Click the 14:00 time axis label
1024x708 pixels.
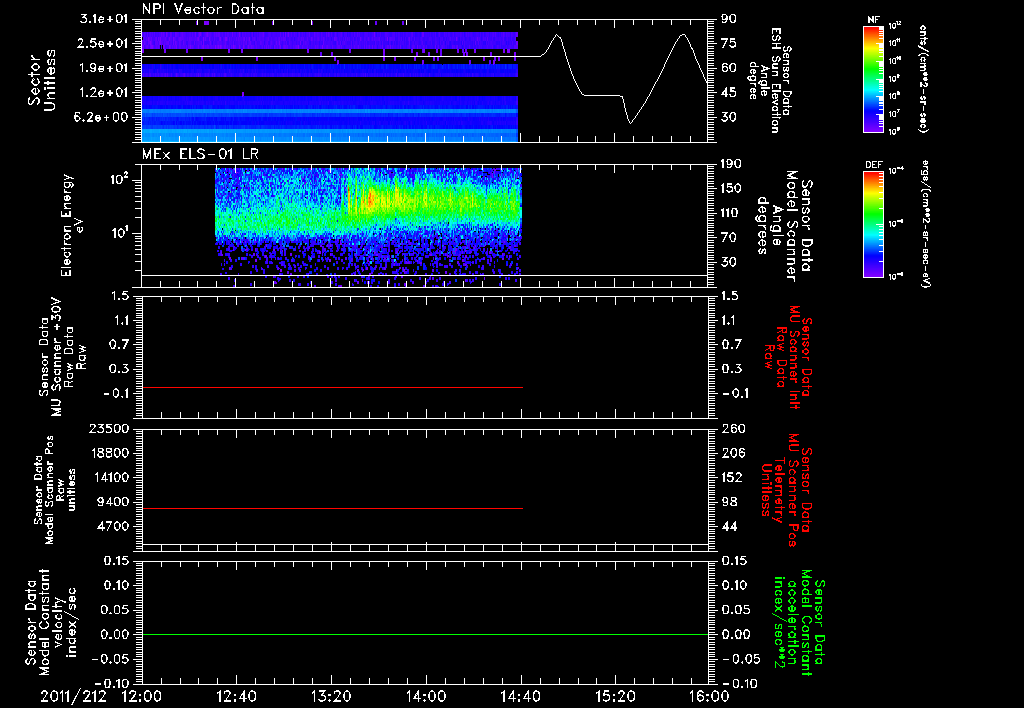click(x=426, y=696)
